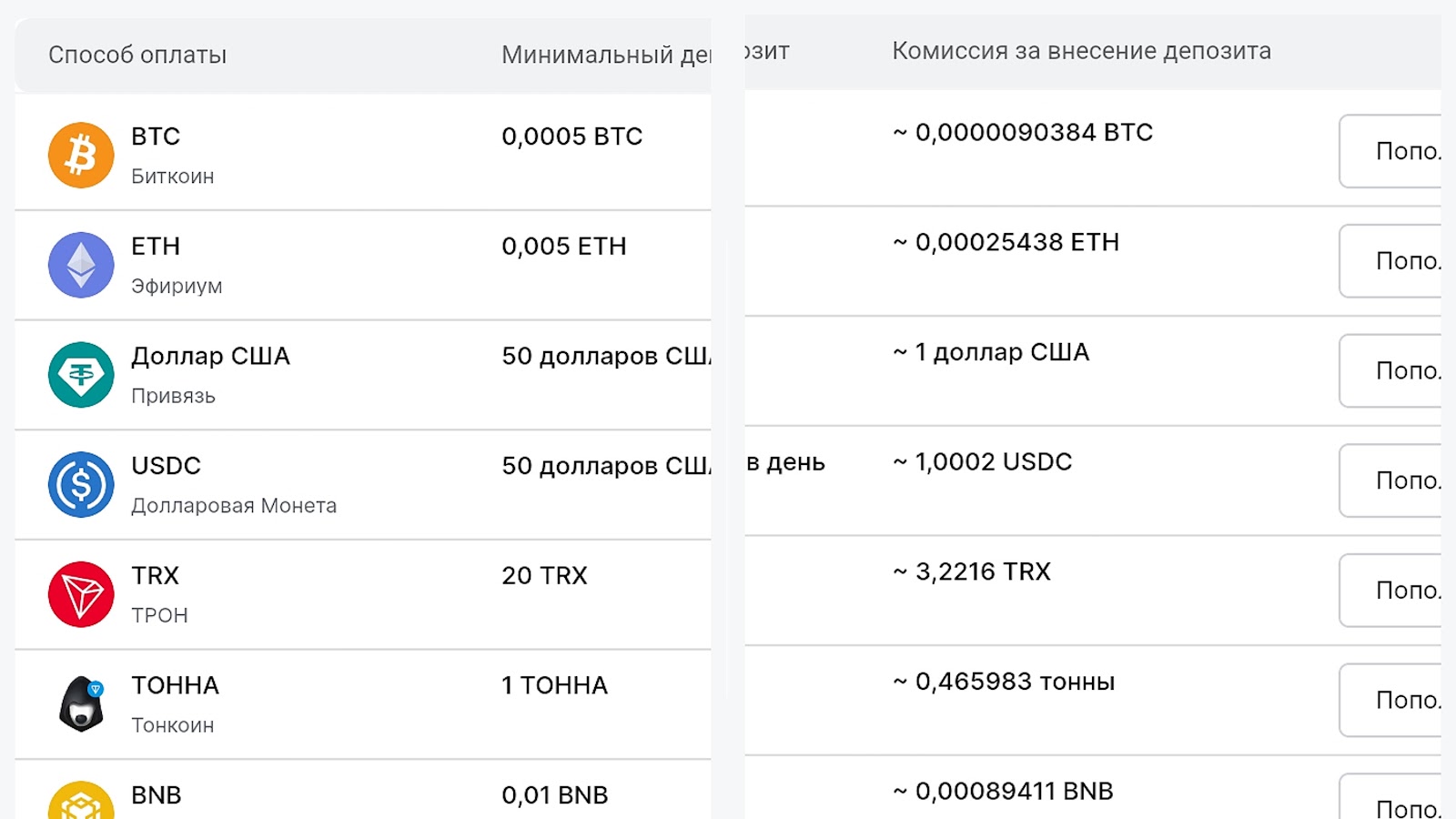1456x819 pixels.
Task: Click the Toncoin dog icon
Action: 81,704
